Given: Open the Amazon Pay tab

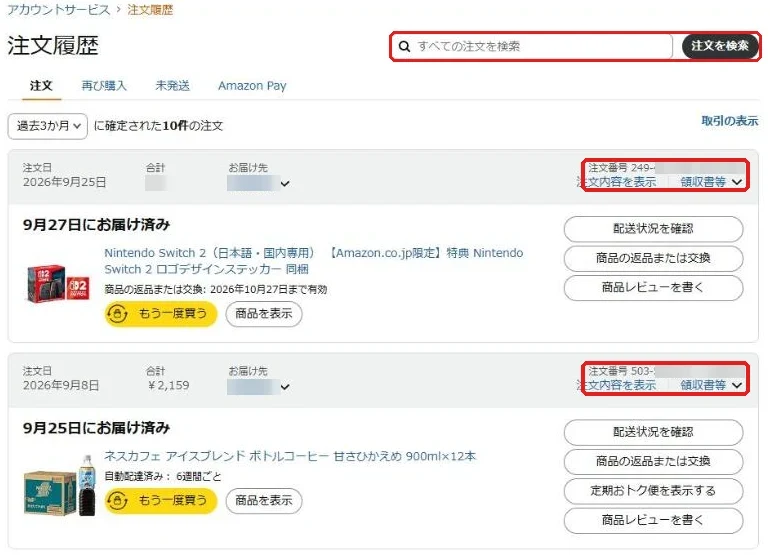Looking at the screenshot, I should (x=252, y=86).
